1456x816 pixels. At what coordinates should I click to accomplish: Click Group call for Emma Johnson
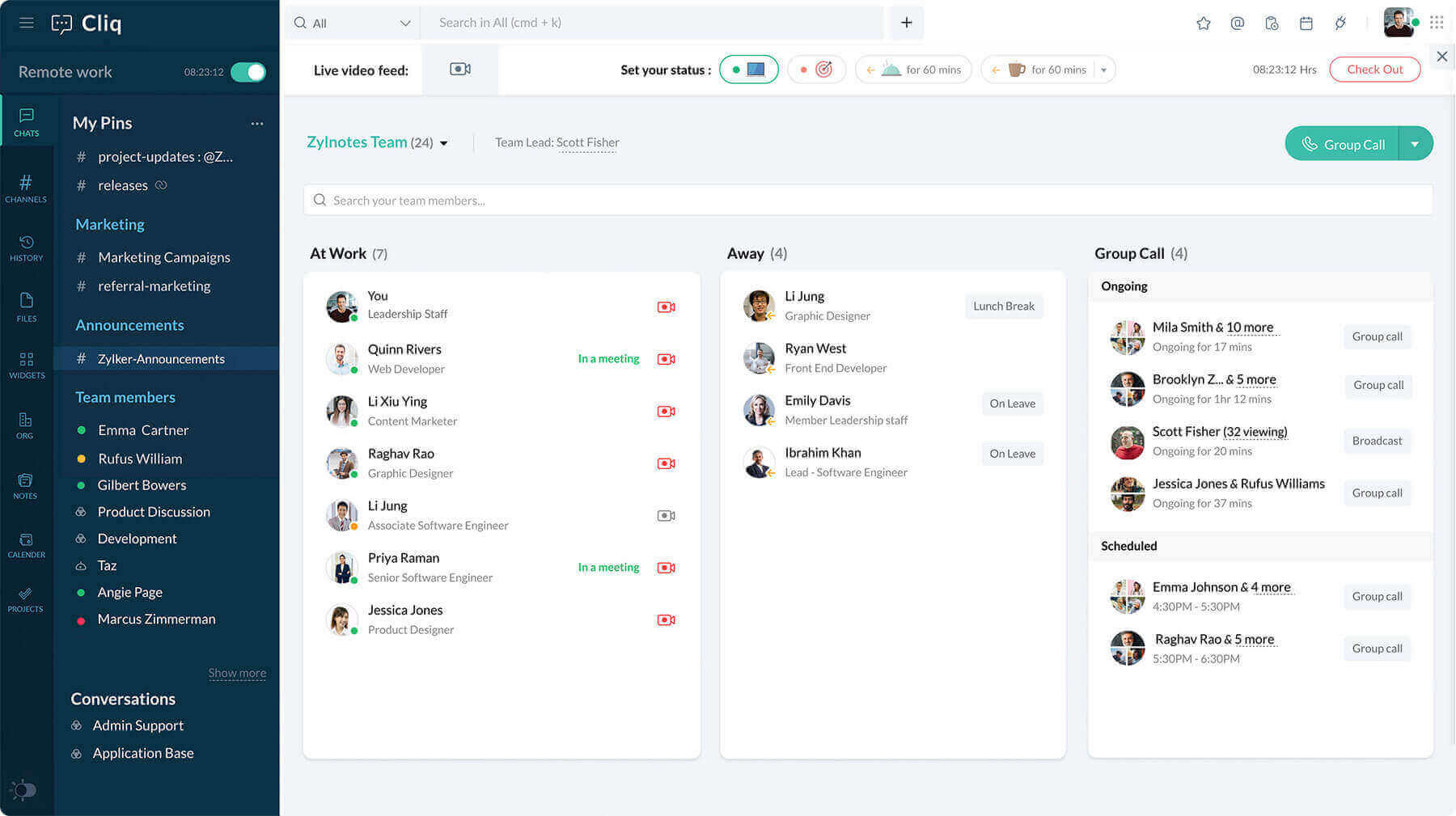[1377, 596]
